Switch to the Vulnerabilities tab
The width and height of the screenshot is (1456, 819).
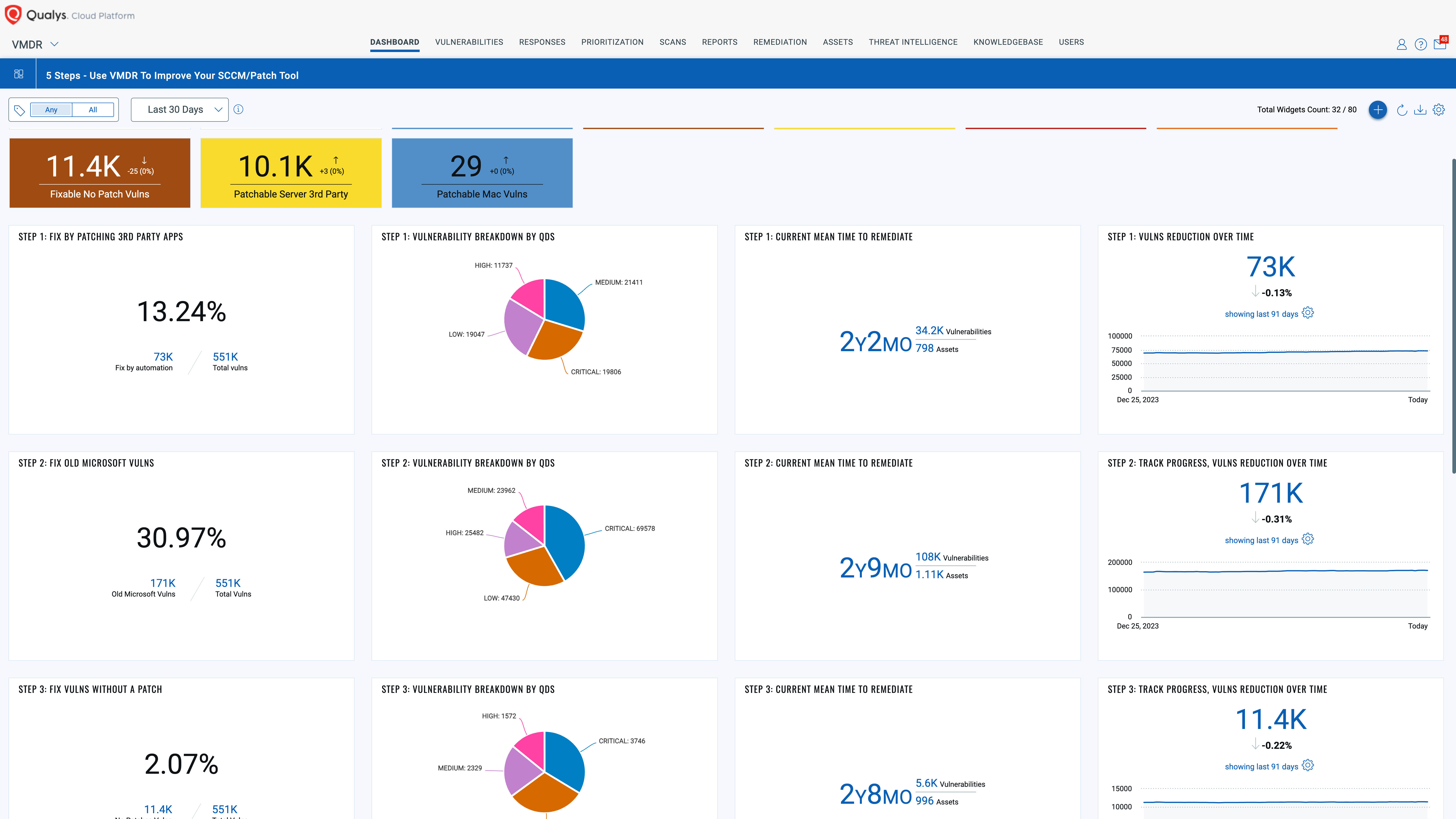click(x=469, y=42)
